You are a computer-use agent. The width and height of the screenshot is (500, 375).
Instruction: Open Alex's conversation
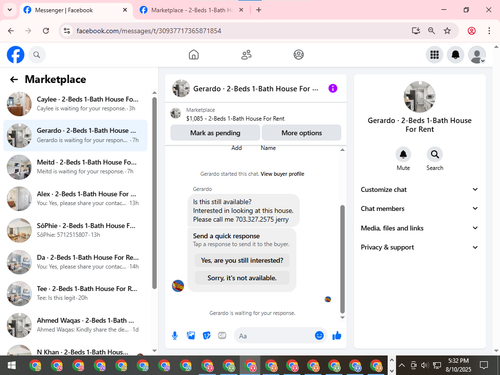(x=75, y=198)
